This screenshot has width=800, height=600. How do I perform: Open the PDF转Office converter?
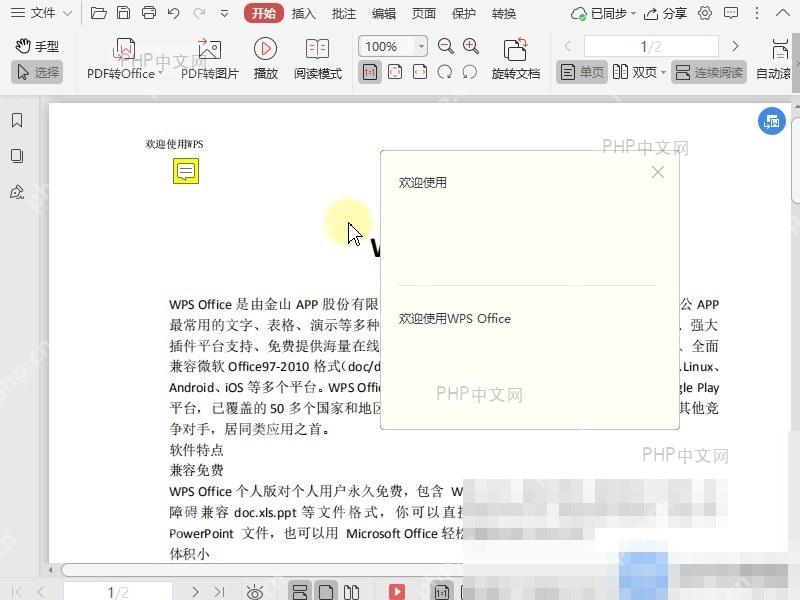click(124, 59)
